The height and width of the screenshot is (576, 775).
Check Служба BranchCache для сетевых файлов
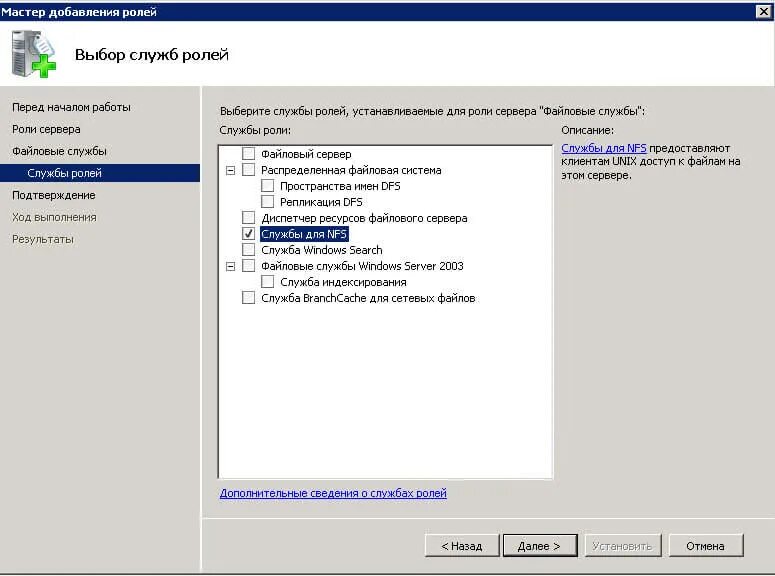coord(249,298)
